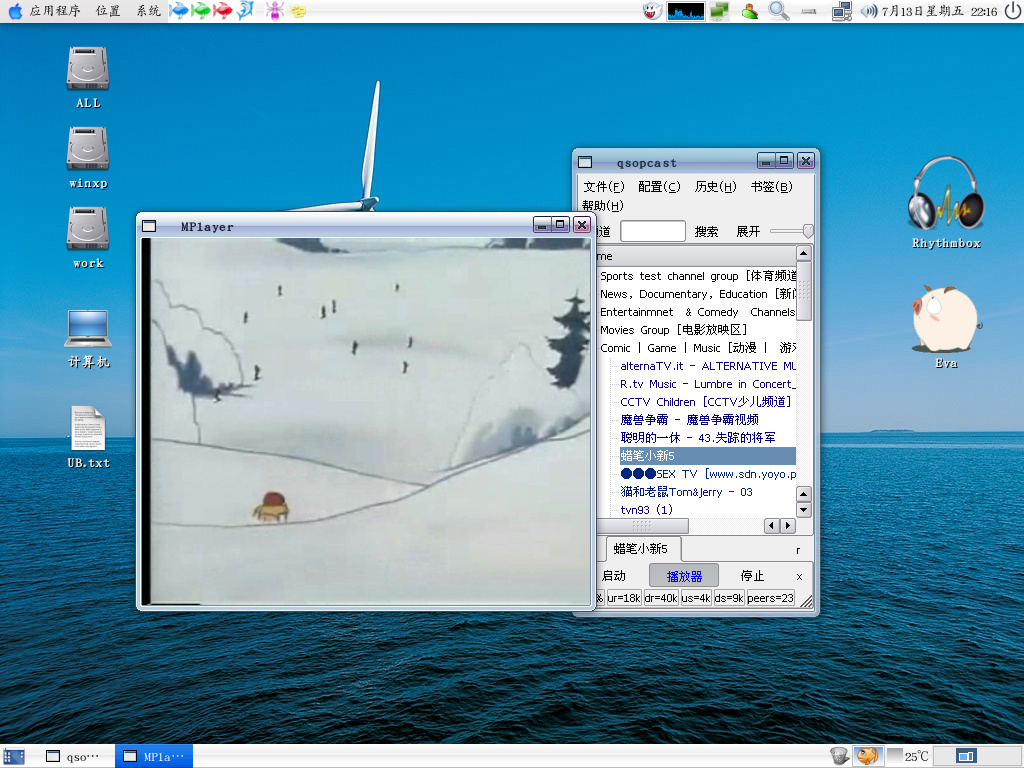
Task: Launch the red fish panel icon
Action: [x=223, y=10]
